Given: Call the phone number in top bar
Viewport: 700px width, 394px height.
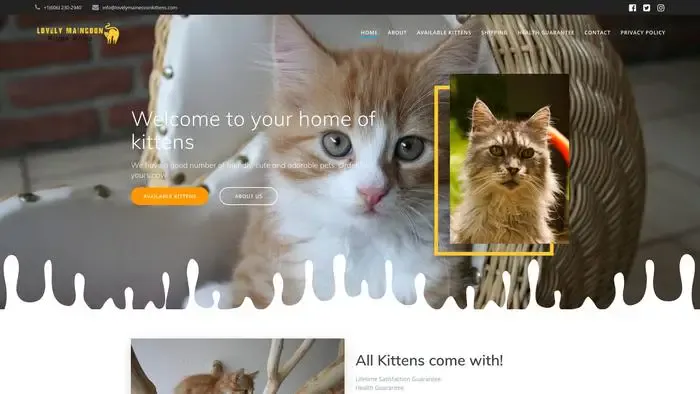Looking at the screenshot, I should (62, 8).
